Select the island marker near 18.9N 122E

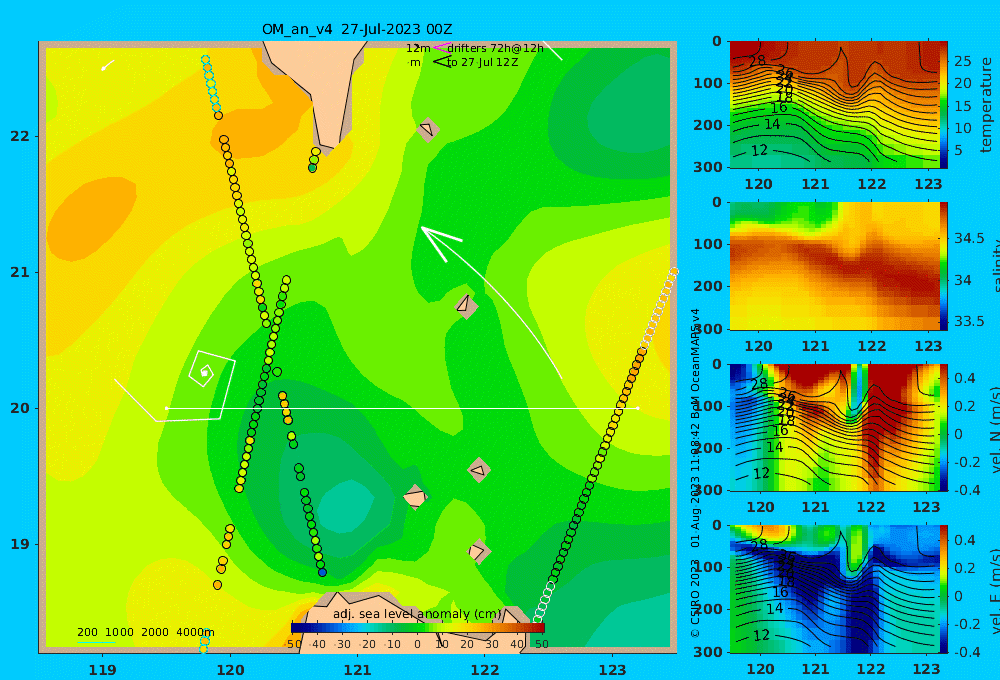point(478,551)
